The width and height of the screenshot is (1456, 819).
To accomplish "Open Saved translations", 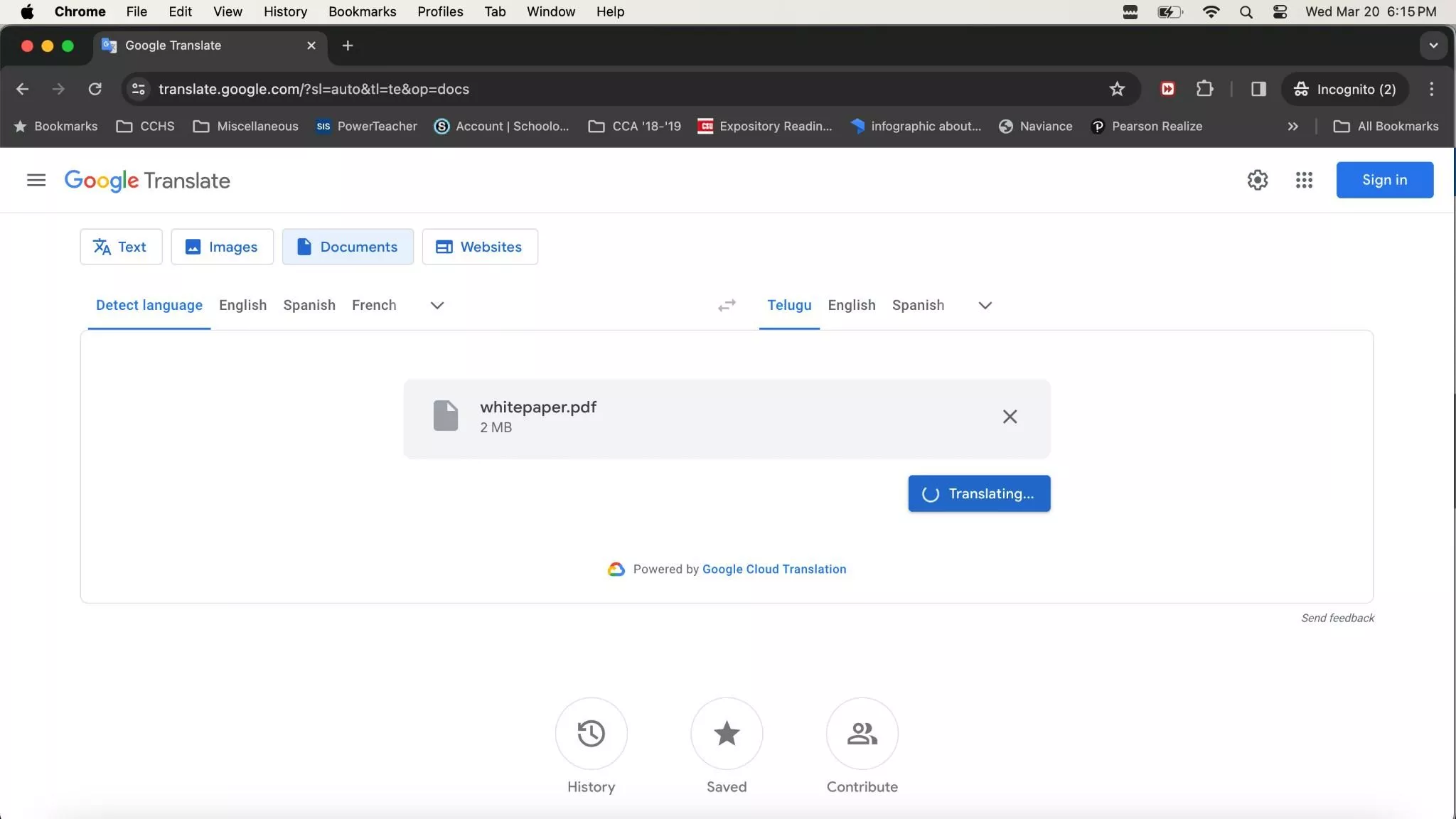I will point(726,734).
